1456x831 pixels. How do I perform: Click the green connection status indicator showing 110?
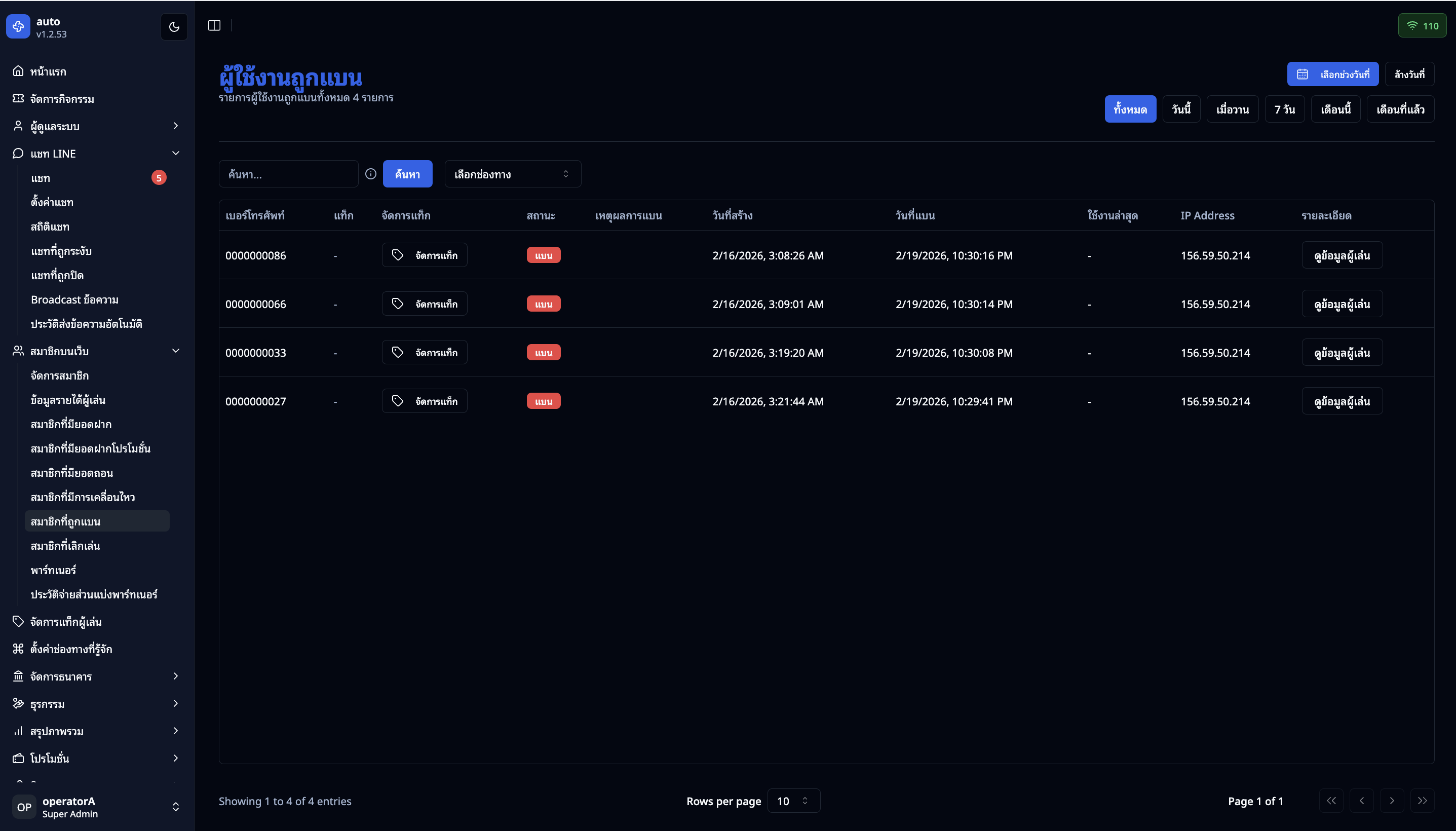(1422, 26)
